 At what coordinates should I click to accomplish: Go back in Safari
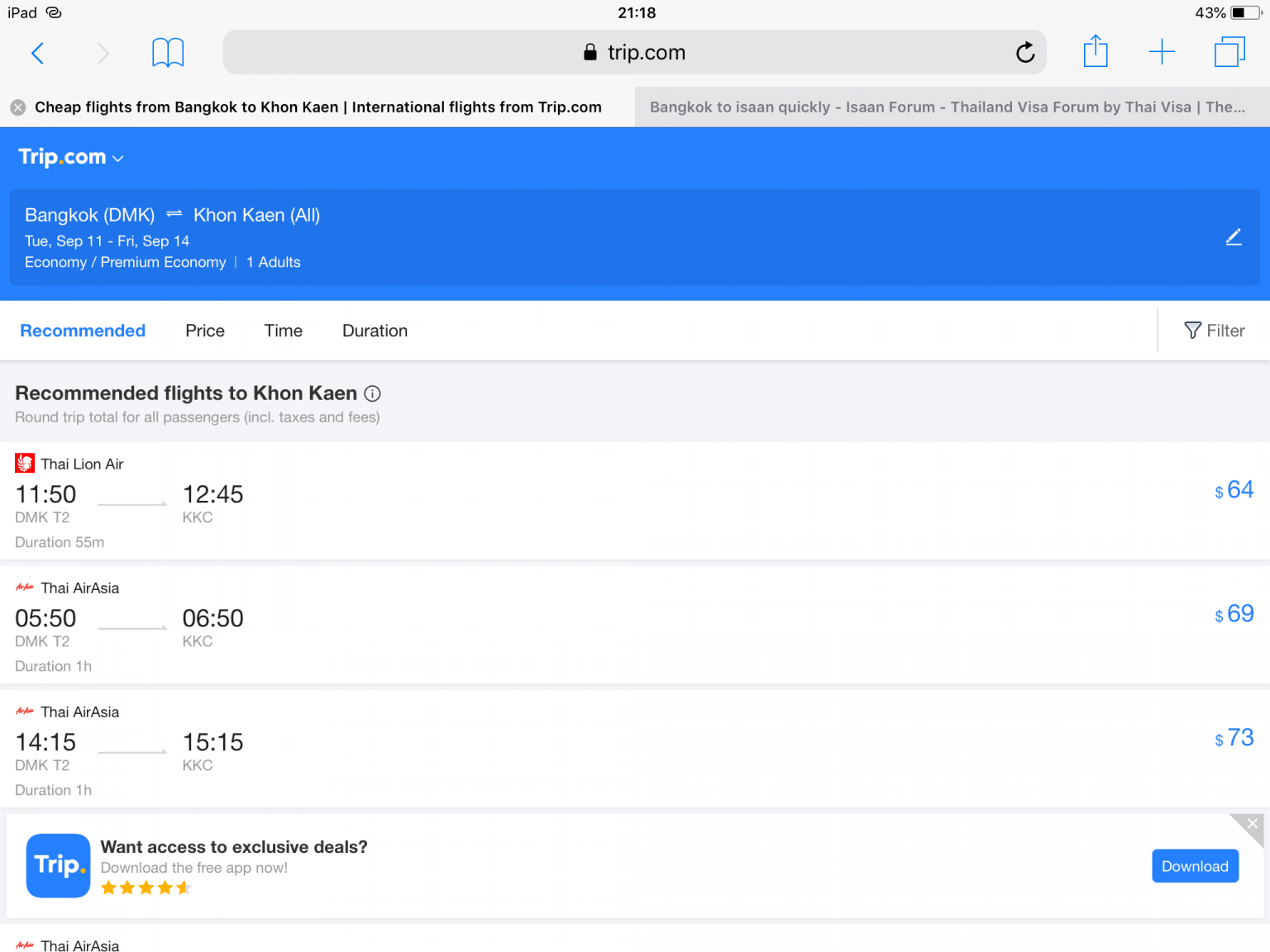pos(37,53)
